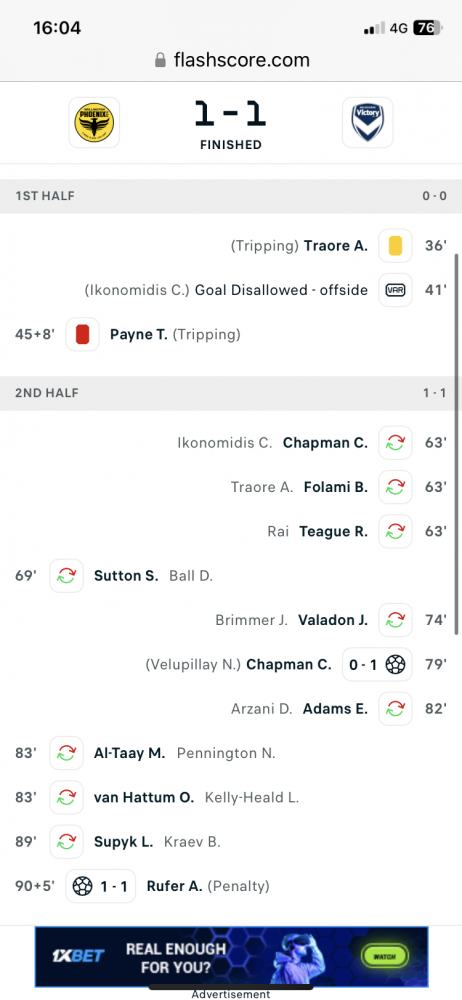Tap the substitution icon next to Adams E.

(395, 709)
